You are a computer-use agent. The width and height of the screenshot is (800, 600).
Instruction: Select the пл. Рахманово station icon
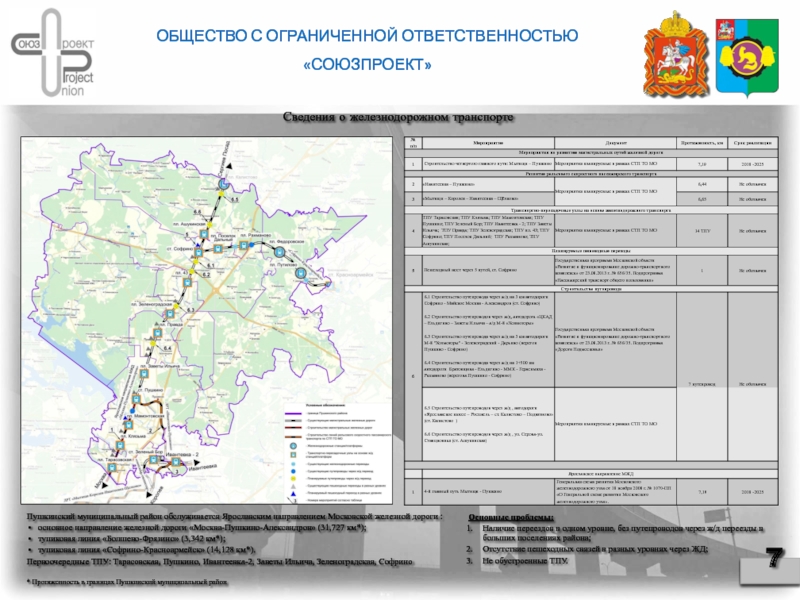[244, 245]
